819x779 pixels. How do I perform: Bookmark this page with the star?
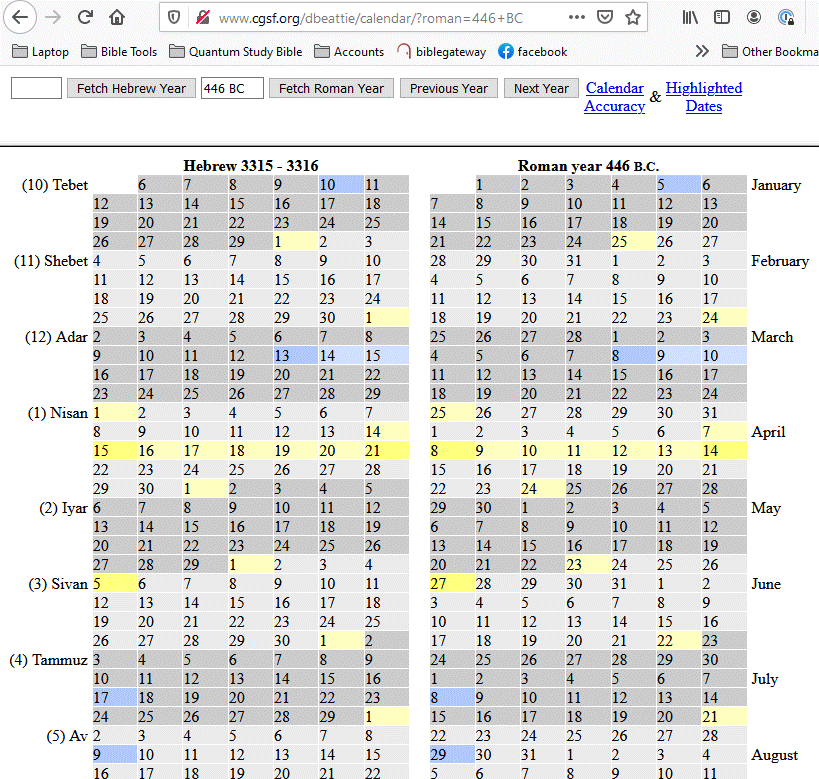click(x=633, y=18)
